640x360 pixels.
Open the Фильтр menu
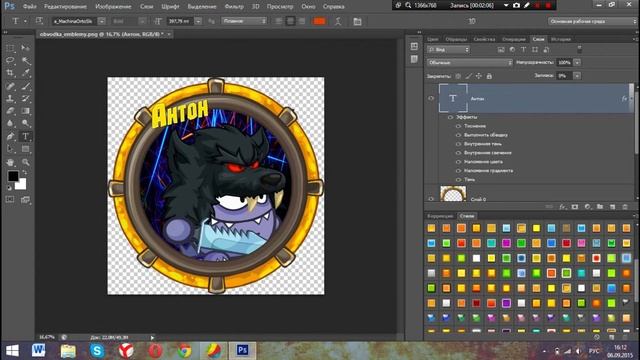234,7
